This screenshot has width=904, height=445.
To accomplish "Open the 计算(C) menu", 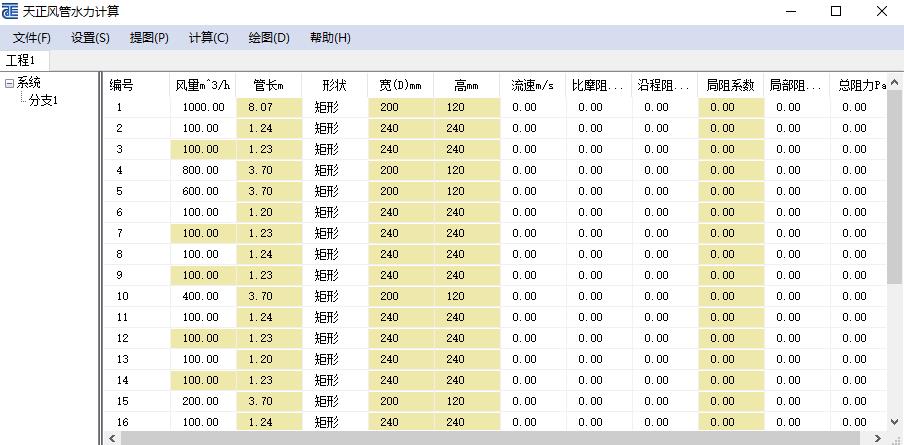I will [x=208, y=38].
